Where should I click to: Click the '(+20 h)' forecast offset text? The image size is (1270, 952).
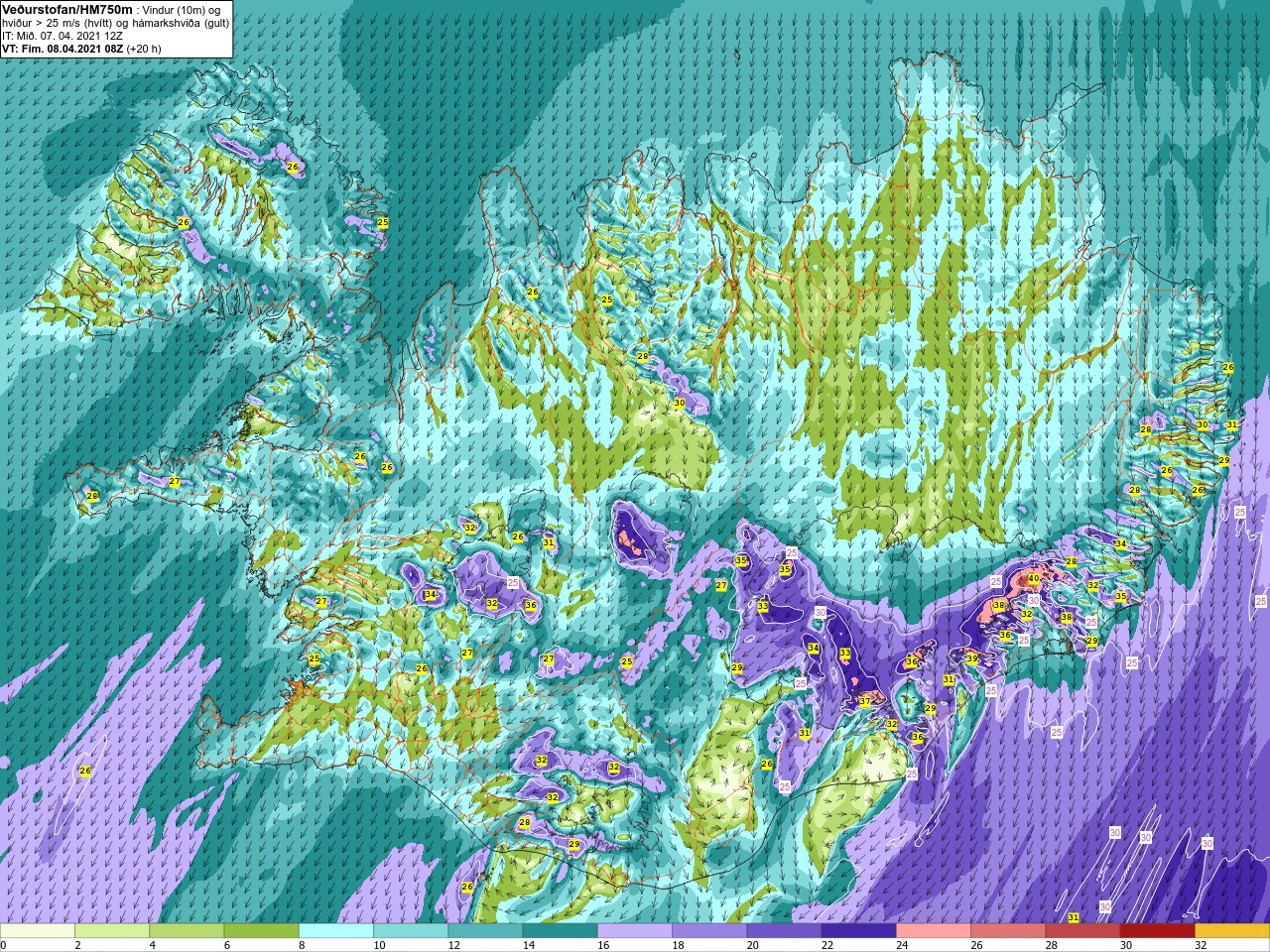click(144, 48)
